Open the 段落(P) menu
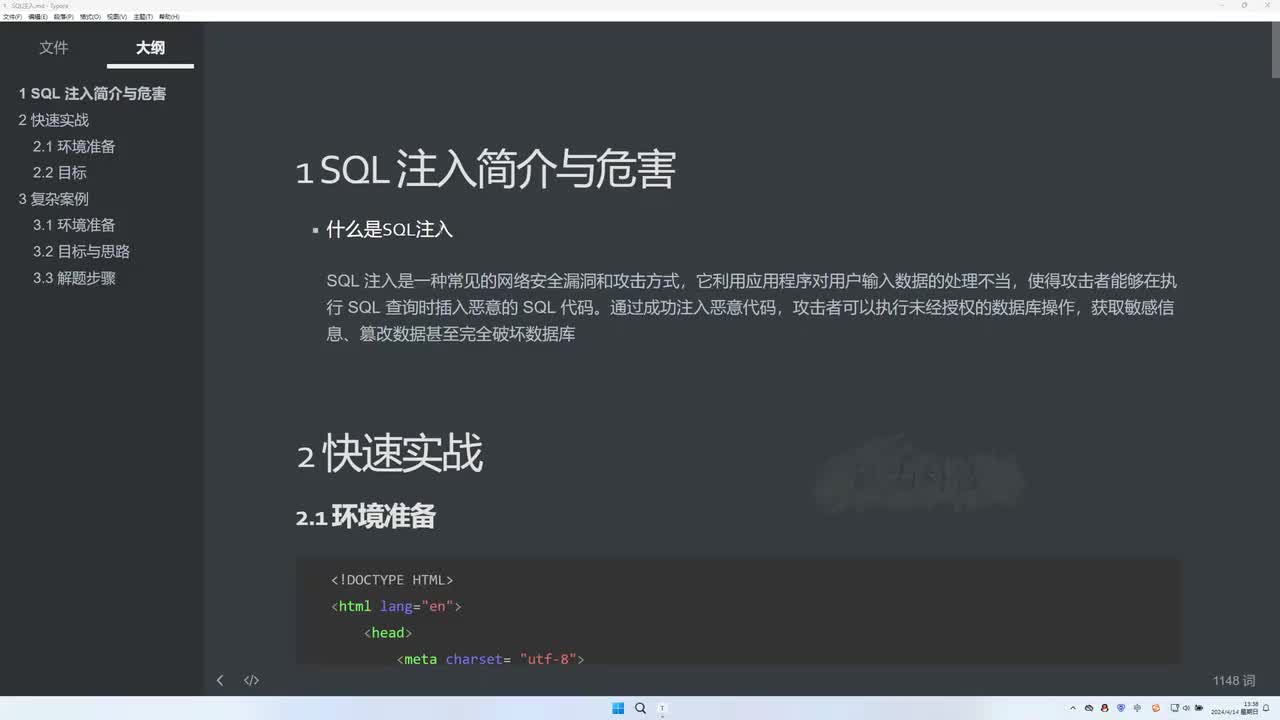 click(x=63, y=17)
